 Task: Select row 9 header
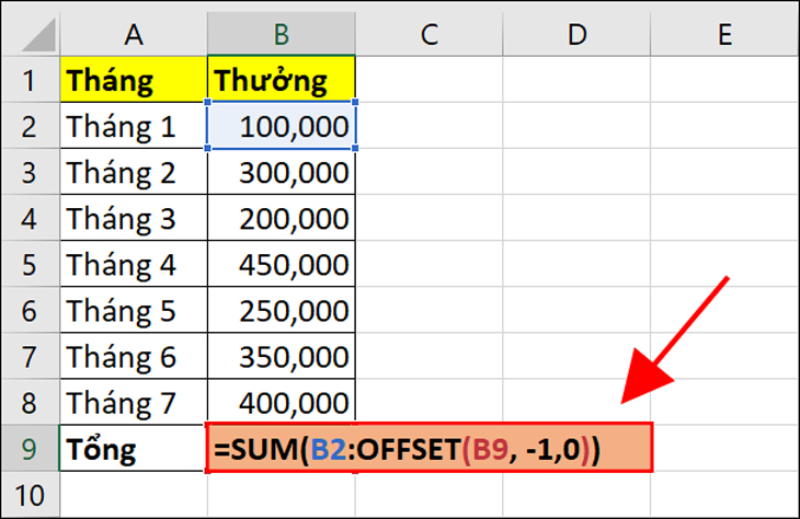pos(28,450)
